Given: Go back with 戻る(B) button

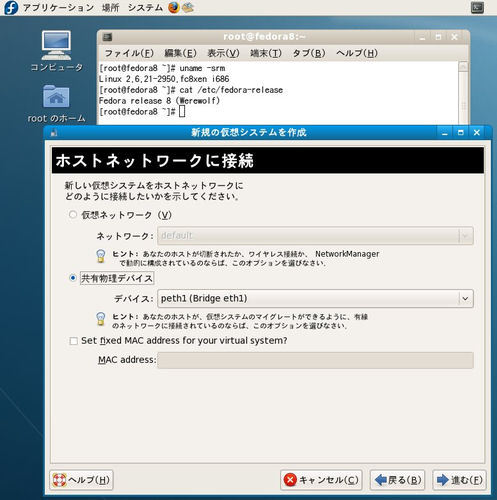Looking at the screenshot, I should 397,480.
